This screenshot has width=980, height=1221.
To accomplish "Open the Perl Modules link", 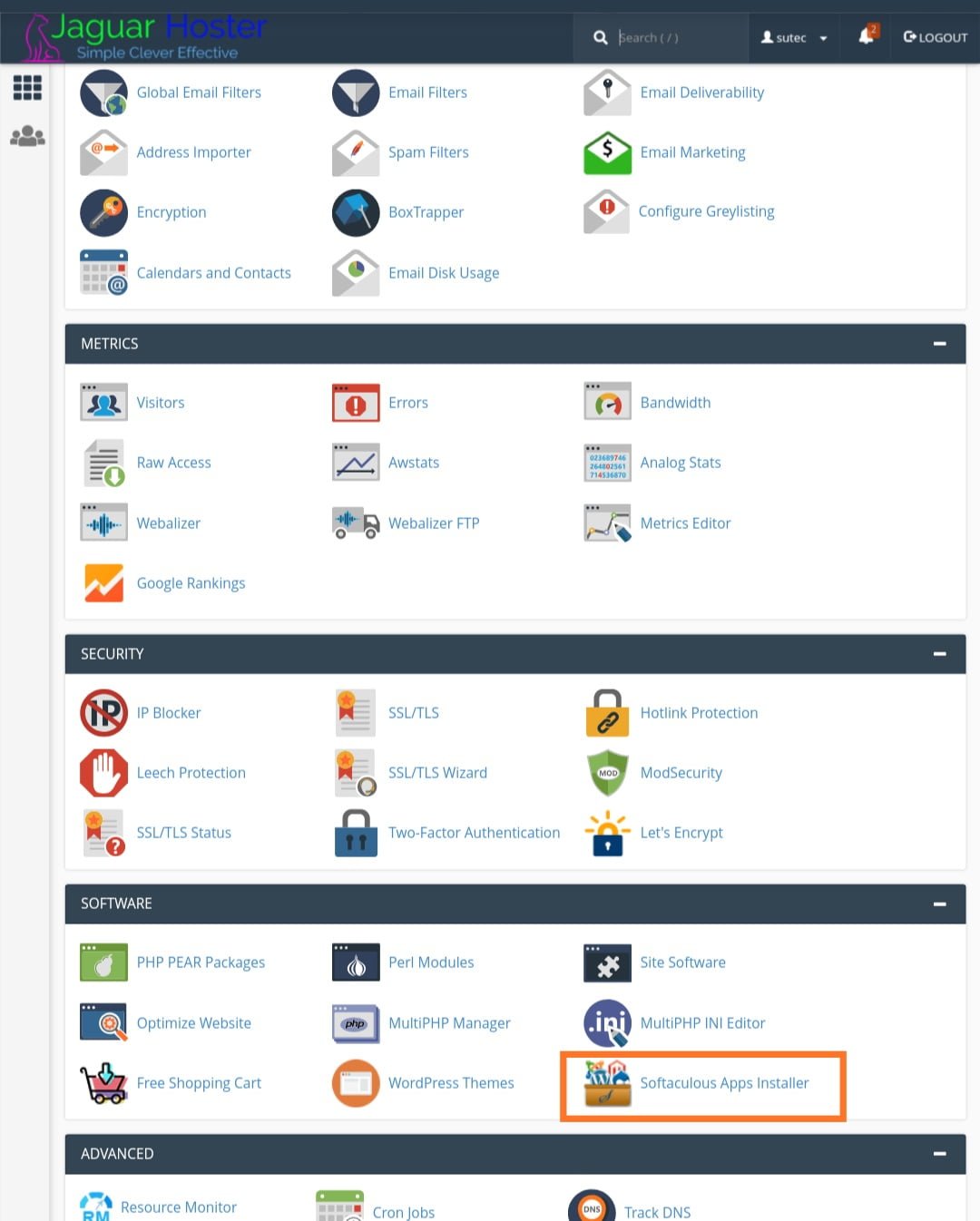I will point(431,962).
